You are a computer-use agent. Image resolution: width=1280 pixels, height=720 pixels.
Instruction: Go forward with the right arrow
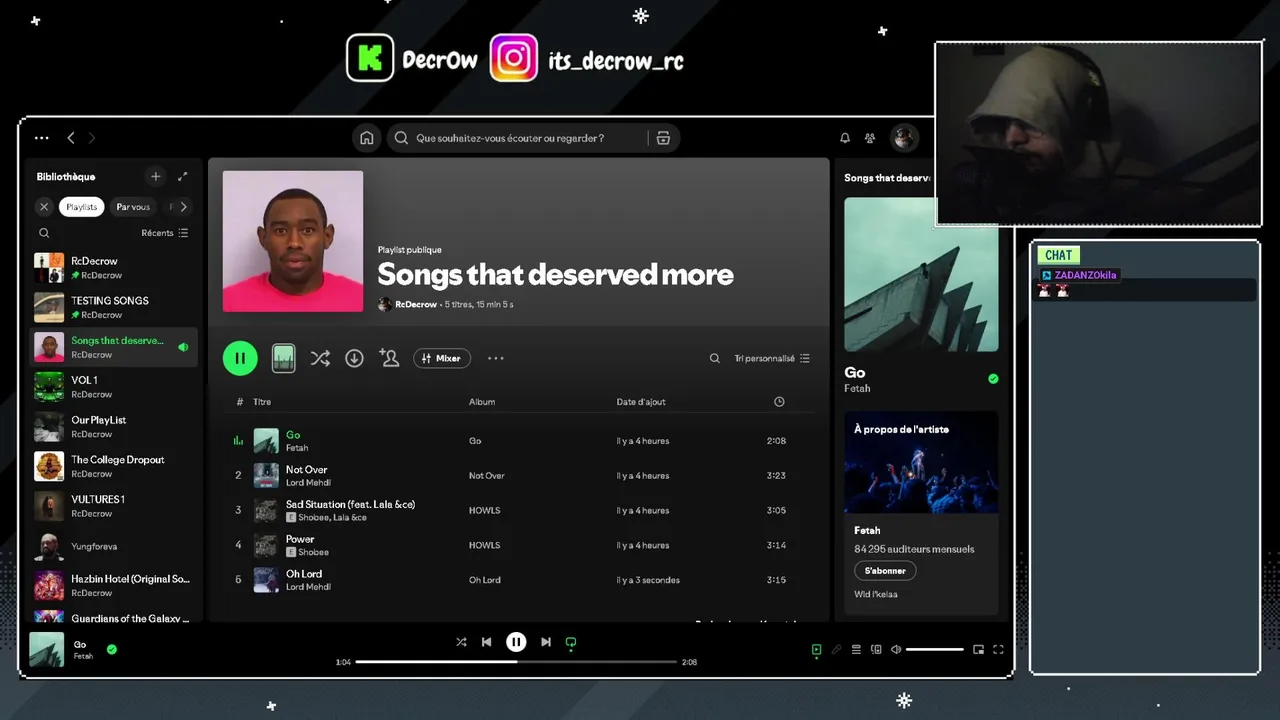click(92, 138)
